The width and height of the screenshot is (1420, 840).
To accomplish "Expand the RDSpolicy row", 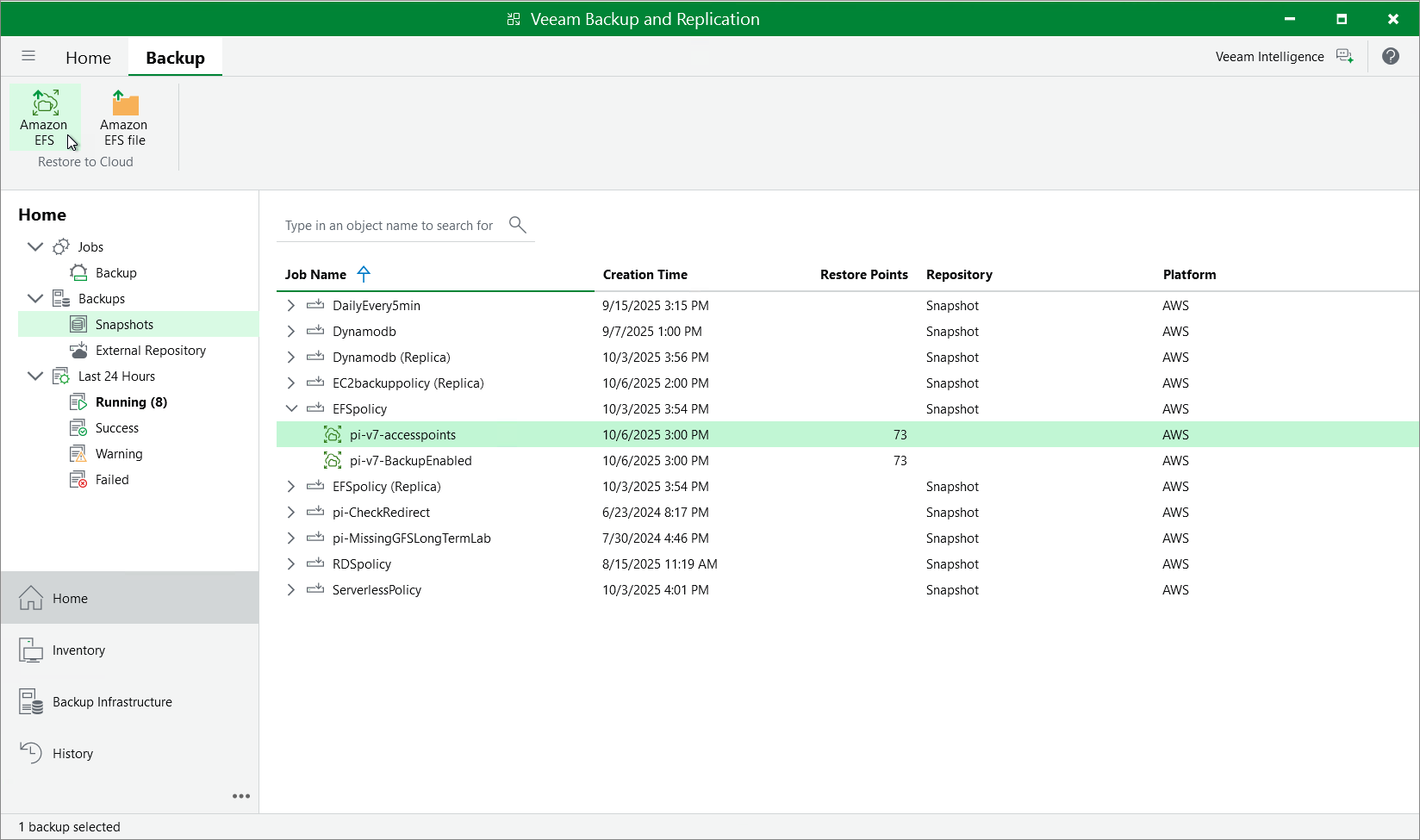I will click(291, 564).
